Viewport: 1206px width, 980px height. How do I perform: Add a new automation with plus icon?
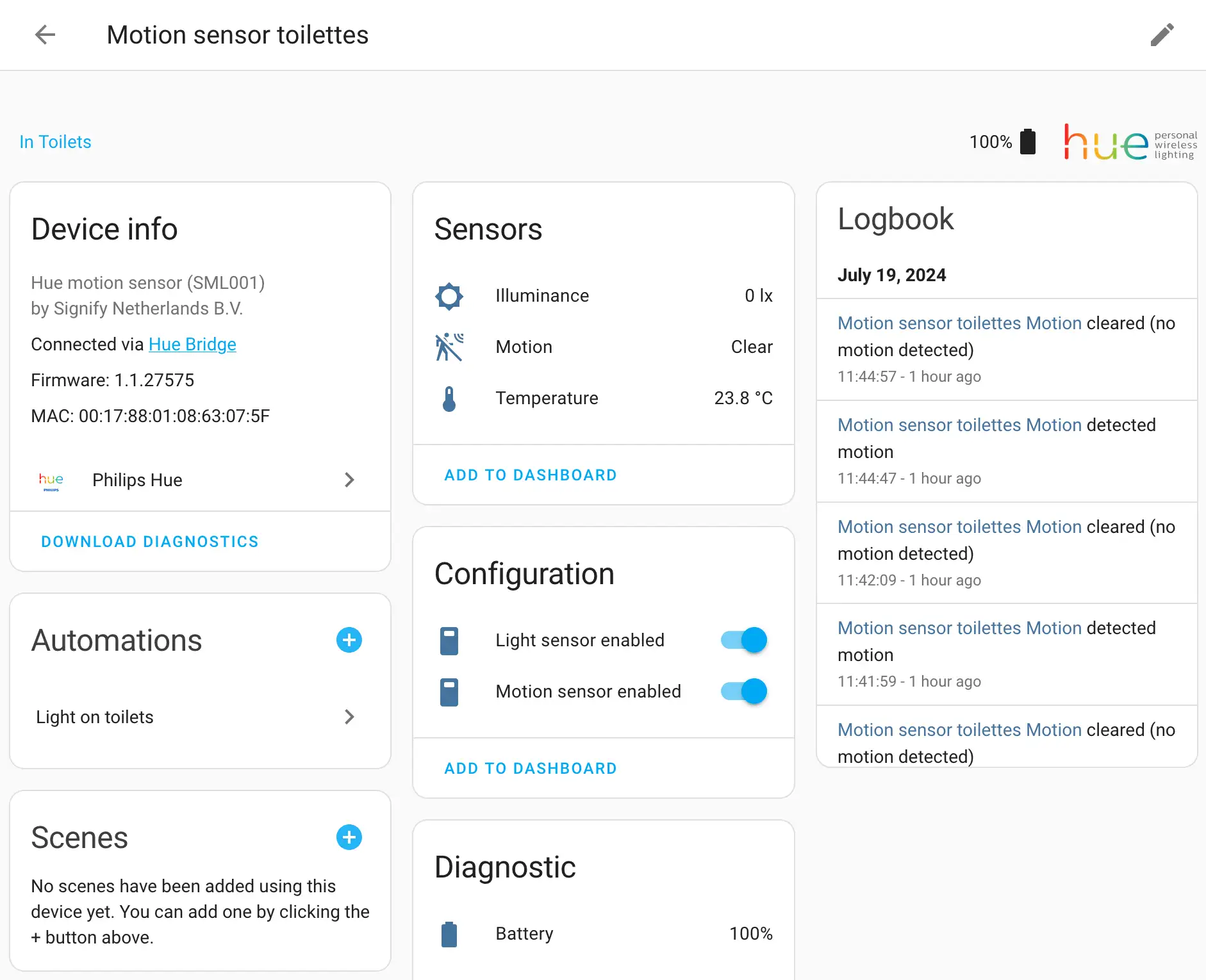click(x=349, y=640)
